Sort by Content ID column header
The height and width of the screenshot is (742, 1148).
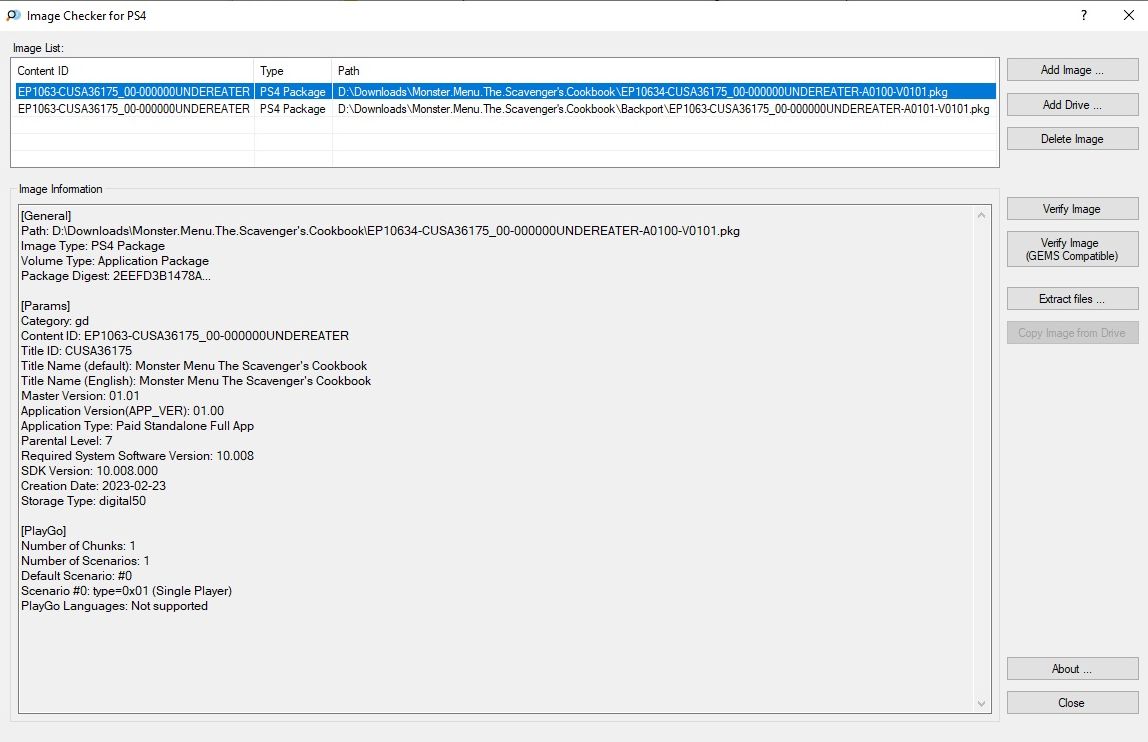[133, 71]
